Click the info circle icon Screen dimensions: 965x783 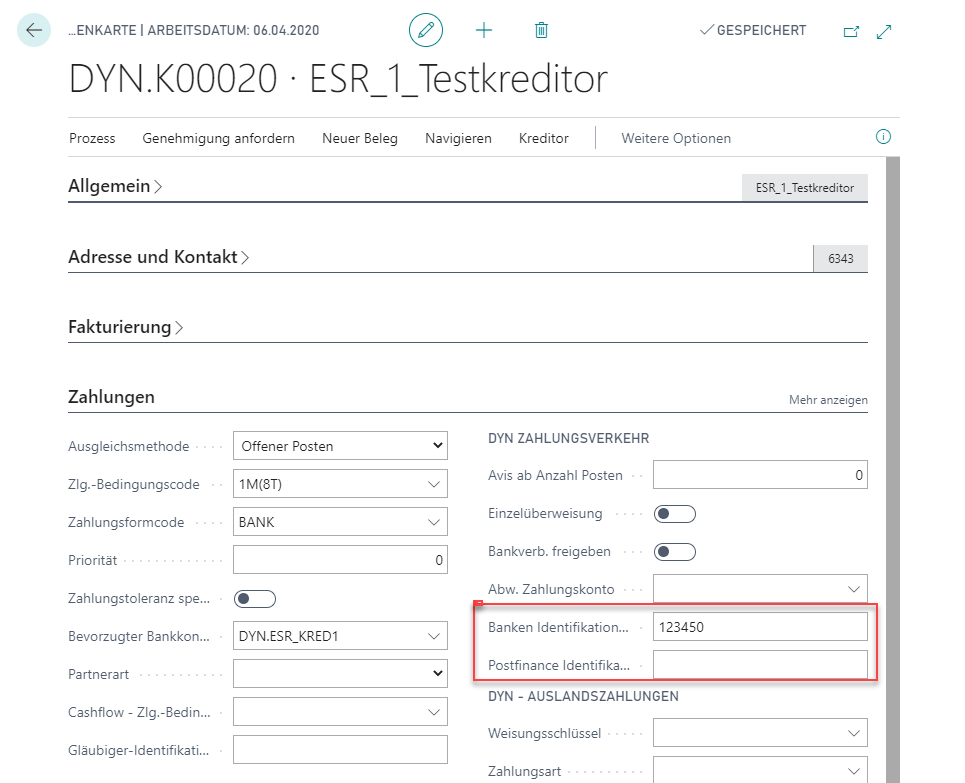click(x=883, y=137)
